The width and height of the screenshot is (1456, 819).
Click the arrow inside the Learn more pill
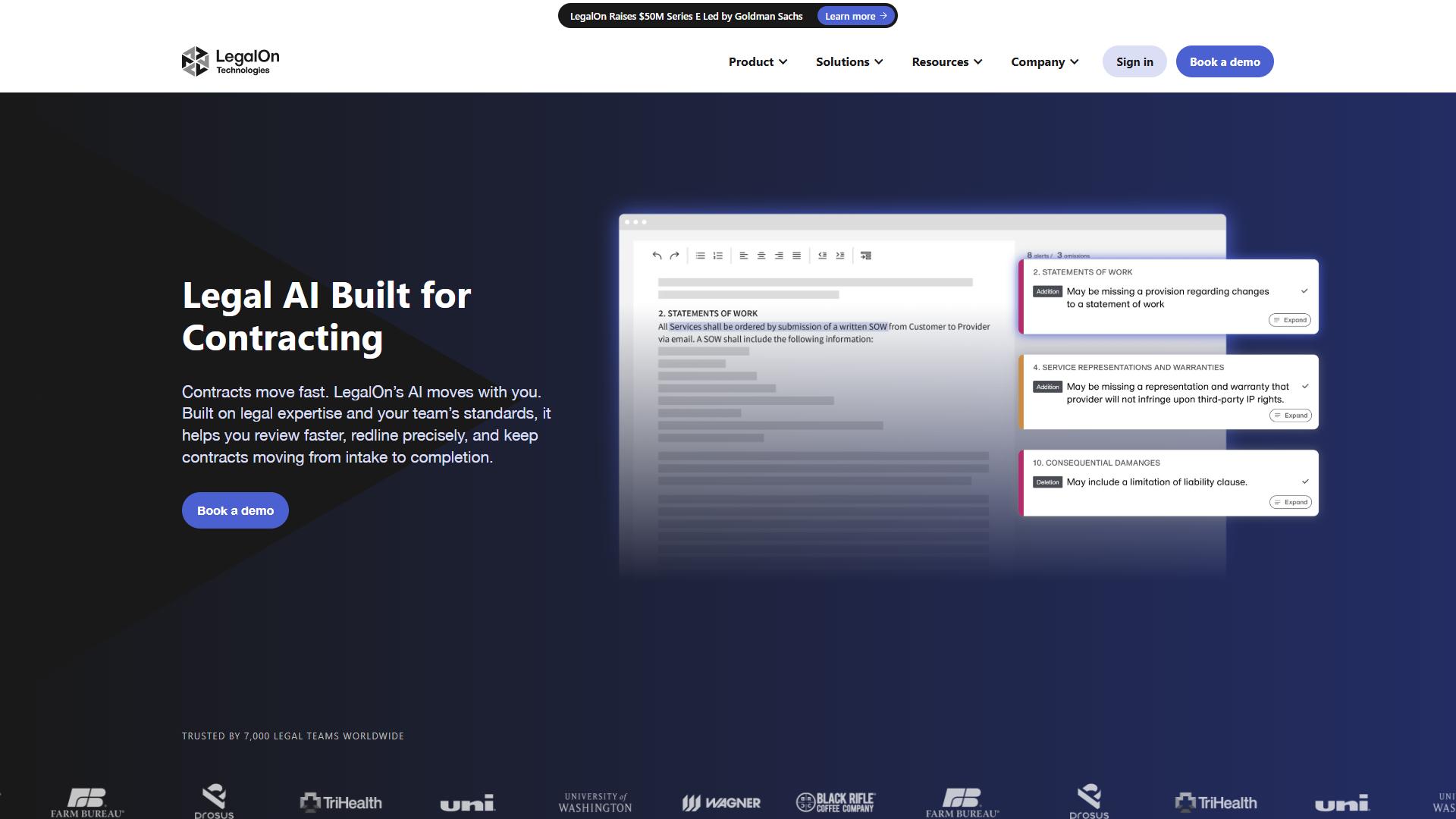click(883, 16)
